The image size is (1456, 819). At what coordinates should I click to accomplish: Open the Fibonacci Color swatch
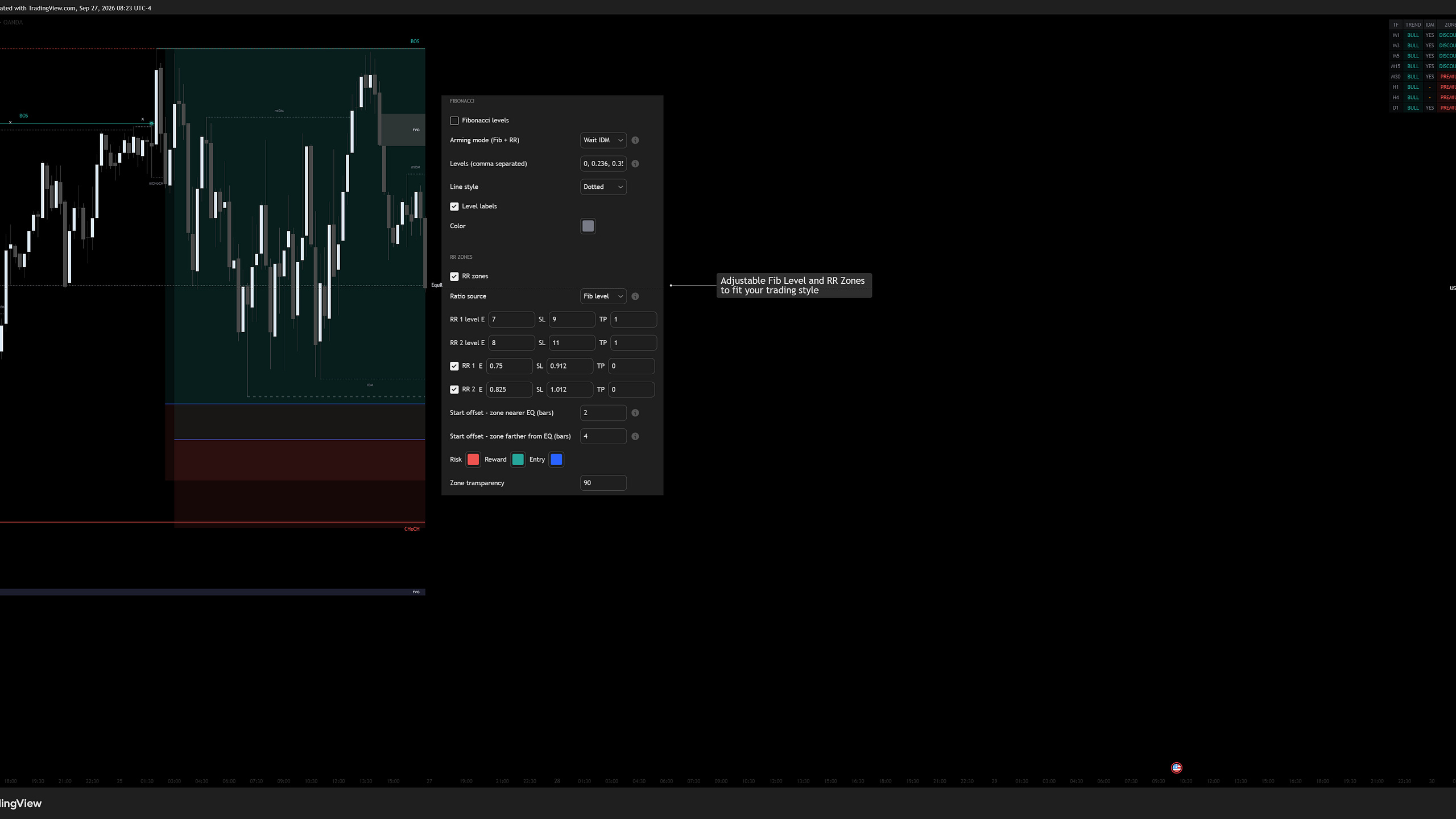(x=588, y=226)
